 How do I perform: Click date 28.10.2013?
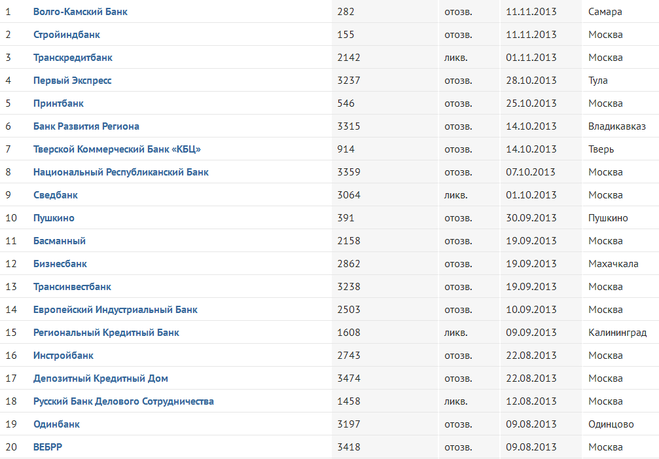[x=531, y=81]
